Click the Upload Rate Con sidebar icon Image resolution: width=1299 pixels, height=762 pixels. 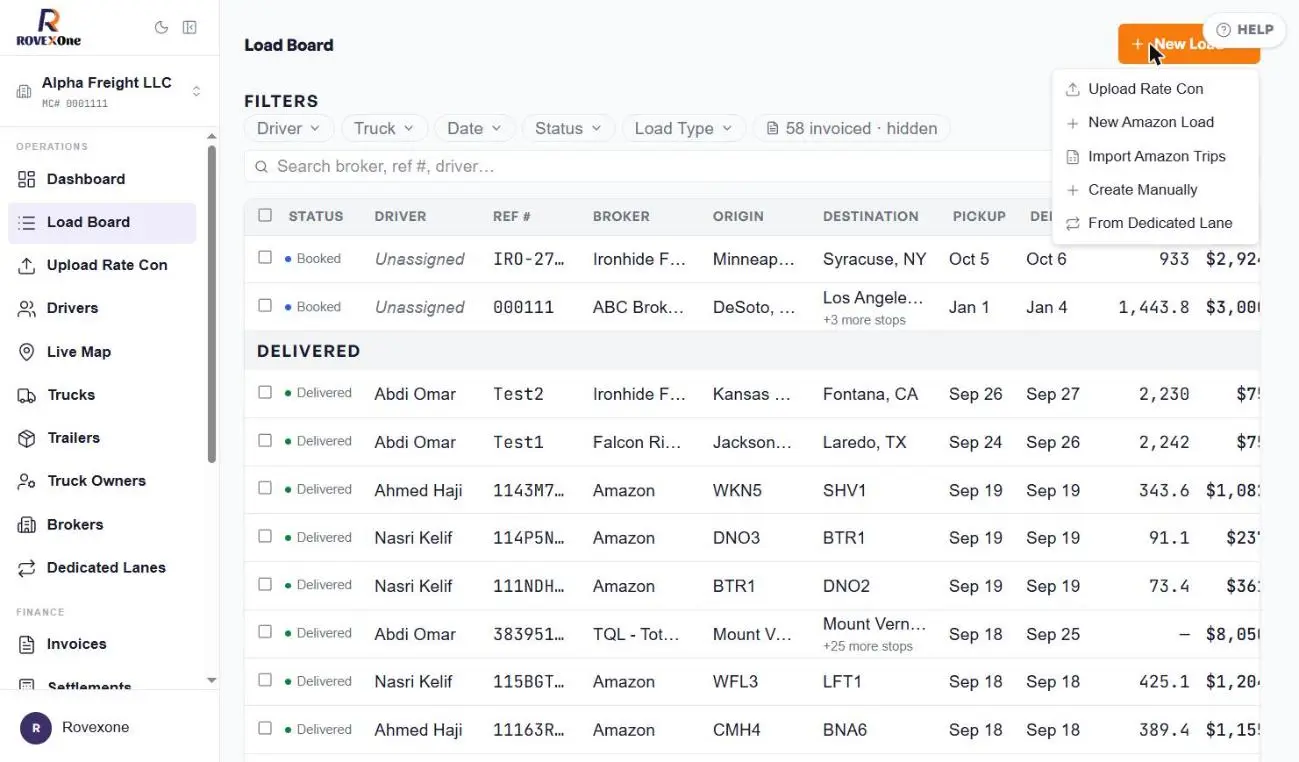(x=27, y=265)
